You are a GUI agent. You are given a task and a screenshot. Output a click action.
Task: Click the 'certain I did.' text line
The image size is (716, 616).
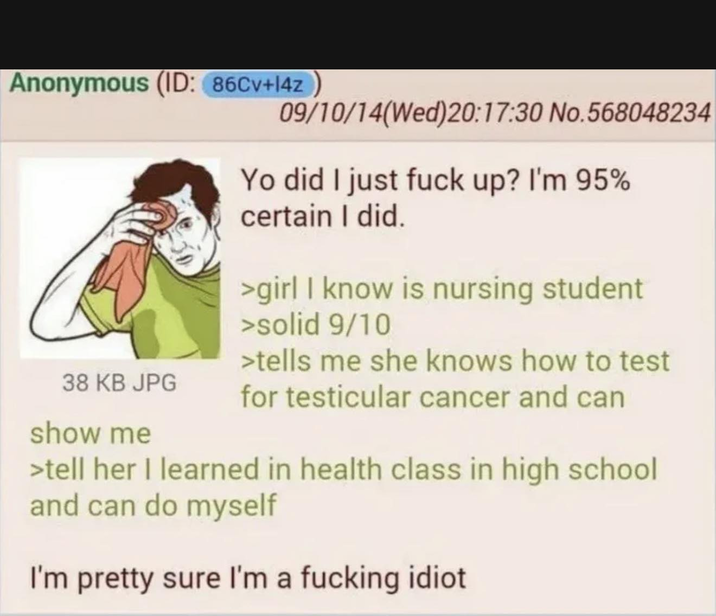(323, 216)
